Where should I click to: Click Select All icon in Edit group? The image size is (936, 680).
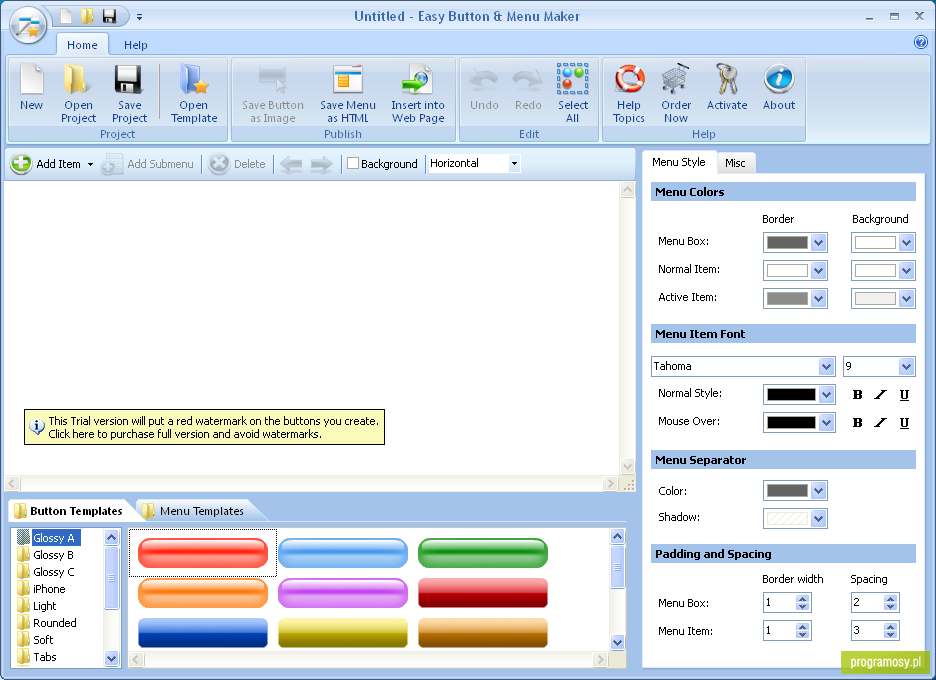tap(572, 79)
